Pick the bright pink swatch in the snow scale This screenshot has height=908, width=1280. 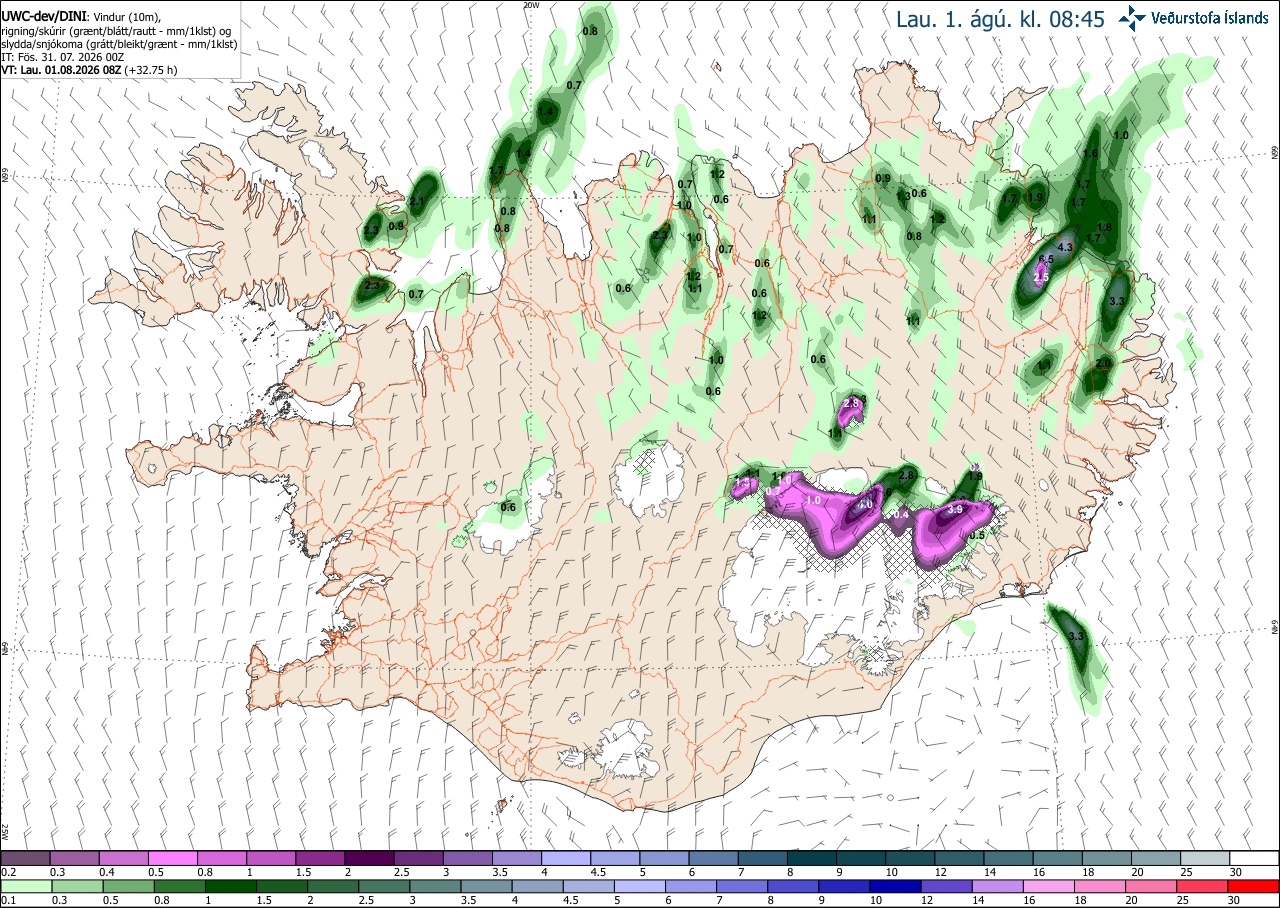(x=172, y=858)
